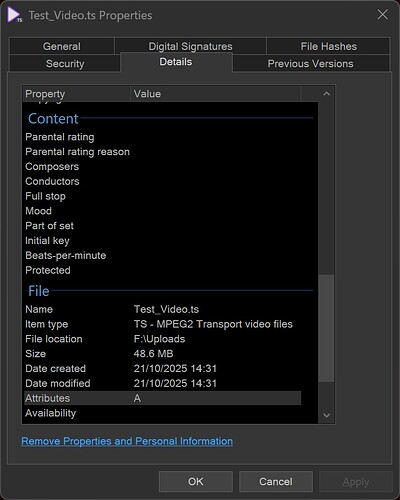Dismiss dialog with the Cancel button
400x500 pixels.
(x=276, y=482)
